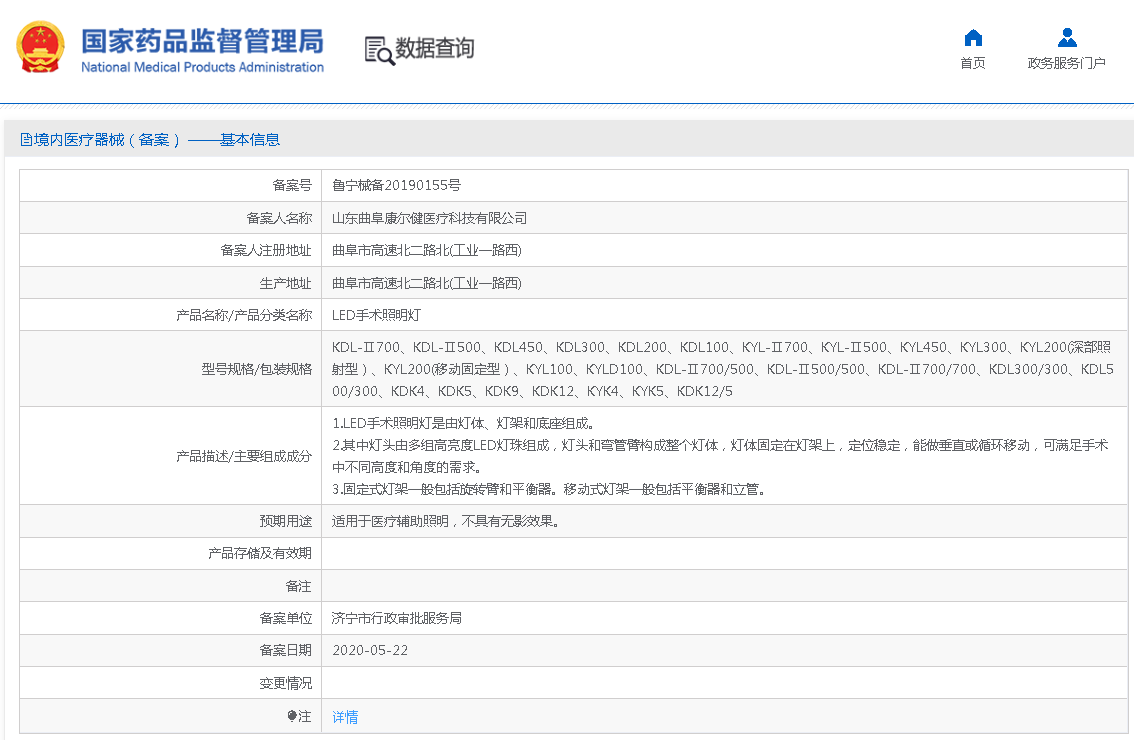Click the 数据查询 magnifier icon
Screen dimensions: 1134x740
tap(379, 50)
